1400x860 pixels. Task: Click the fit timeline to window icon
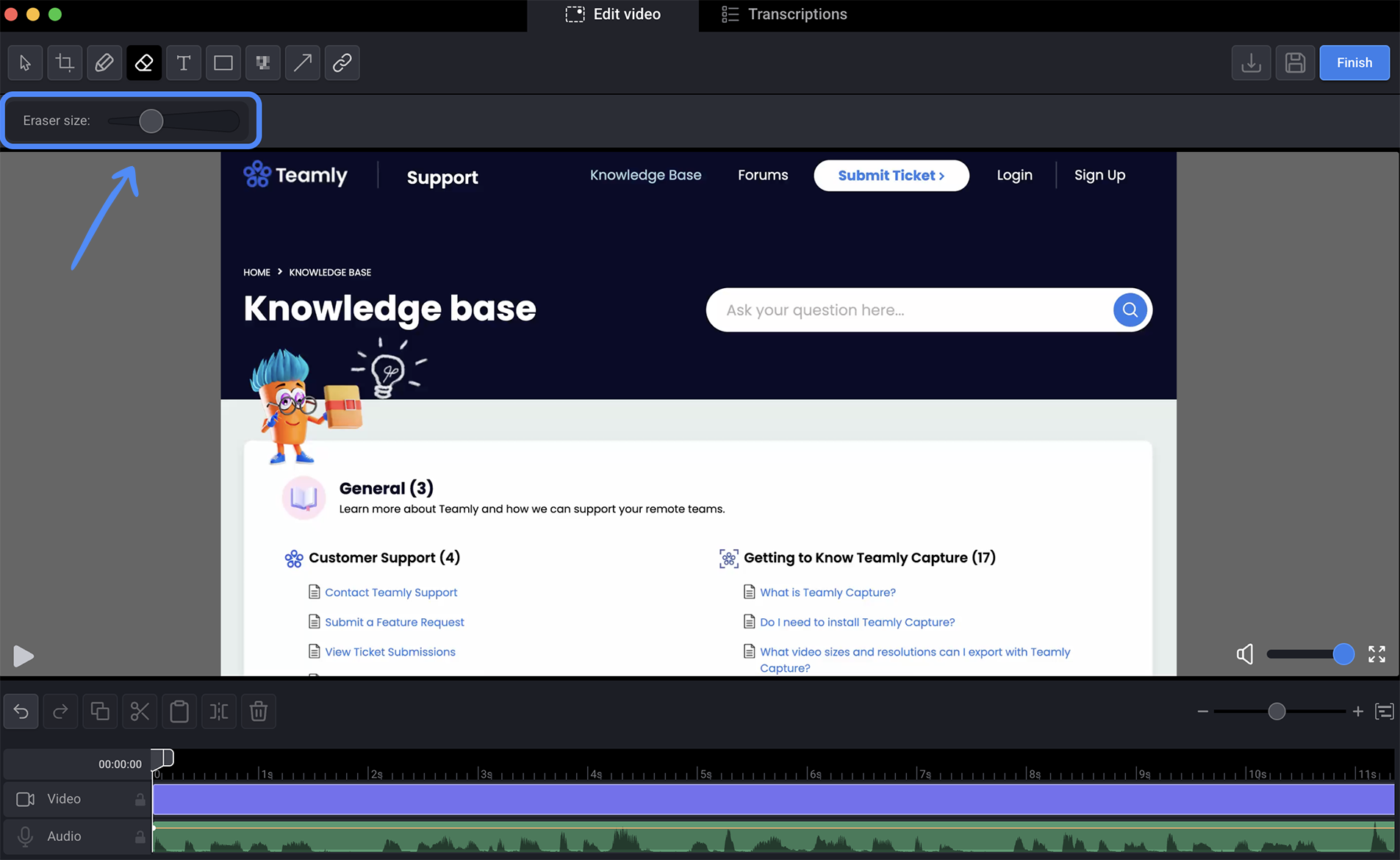tap(1385, 712)
